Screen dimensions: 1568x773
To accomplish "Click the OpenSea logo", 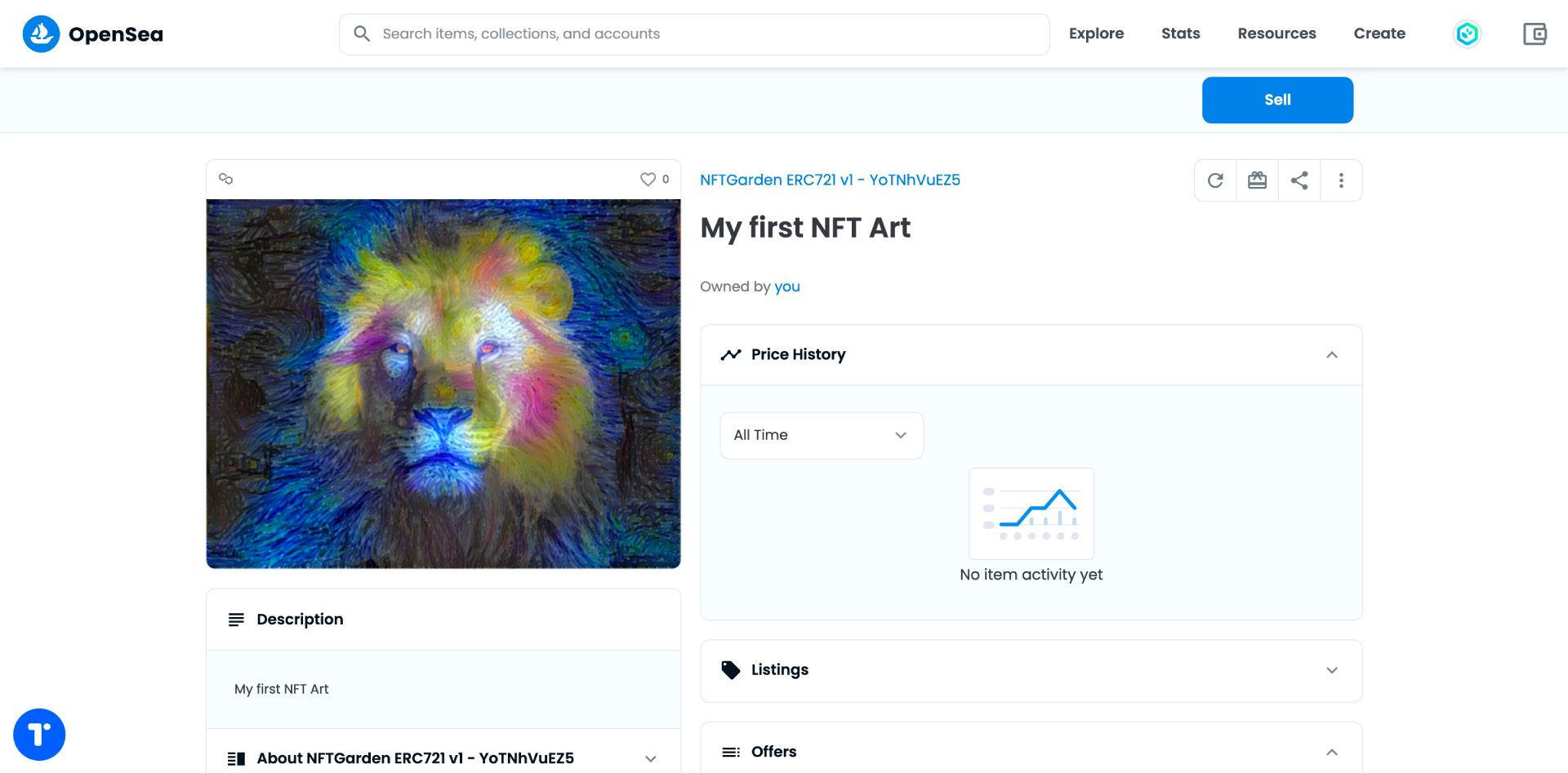I will tap(91, 33).
